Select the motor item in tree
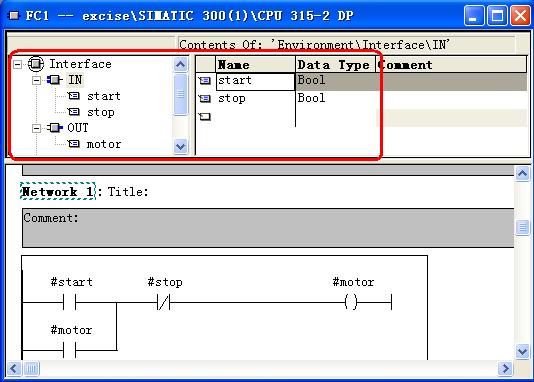This screenshot has height=382, width=534. (x=104, y=144)
